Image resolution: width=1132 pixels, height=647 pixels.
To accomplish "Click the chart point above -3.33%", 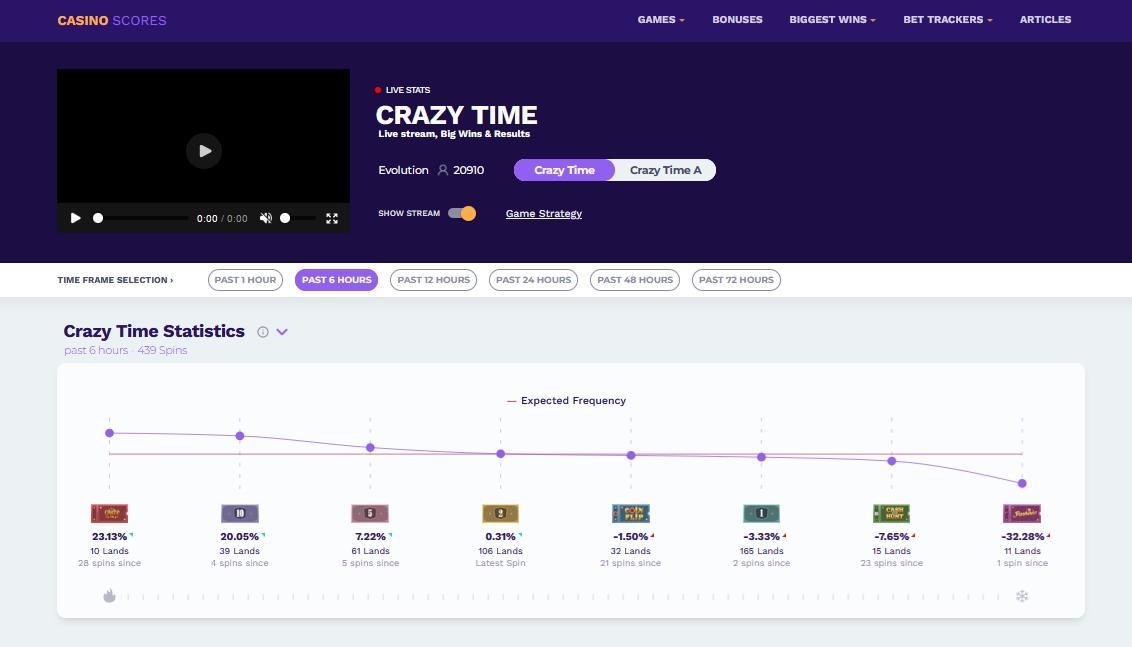I will click(761, 457).
